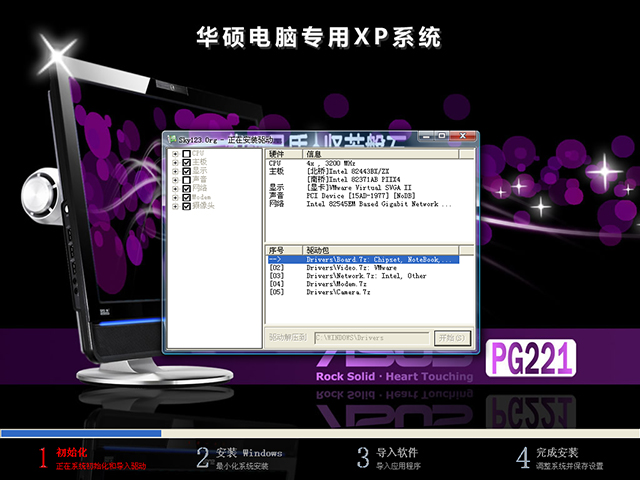Screen dimensions: 640x480
Task: Enable the CPU checkbox in the tree
Action: [x=186, y=154]
